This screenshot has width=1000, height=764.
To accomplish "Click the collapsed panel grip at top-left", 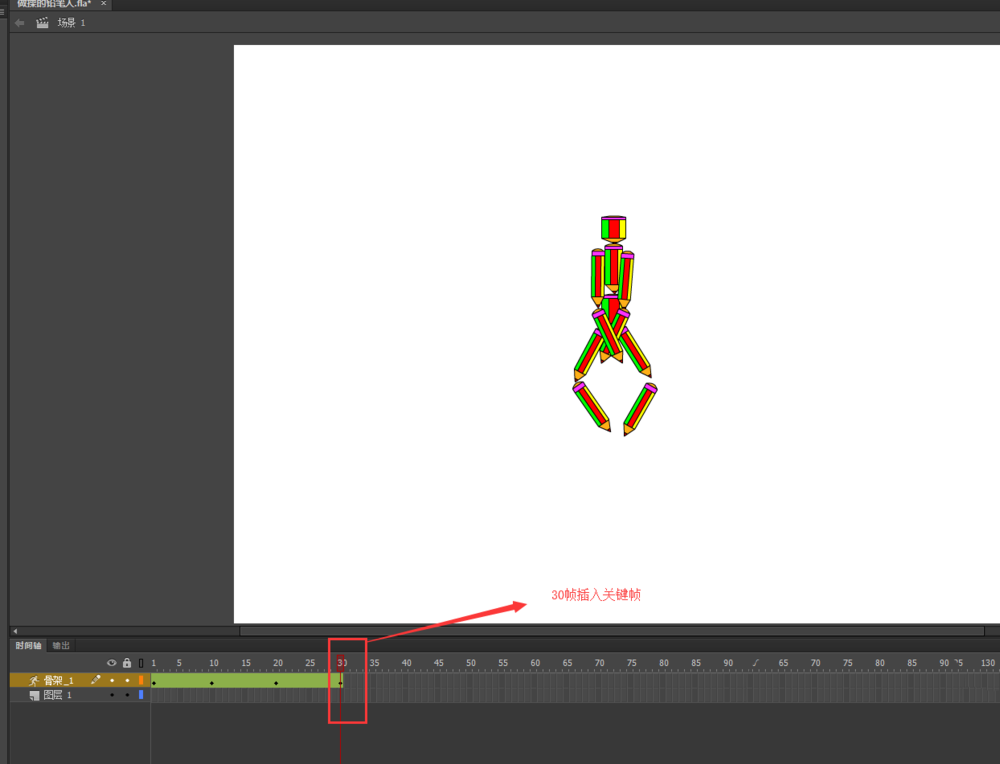I will [3, 11].
